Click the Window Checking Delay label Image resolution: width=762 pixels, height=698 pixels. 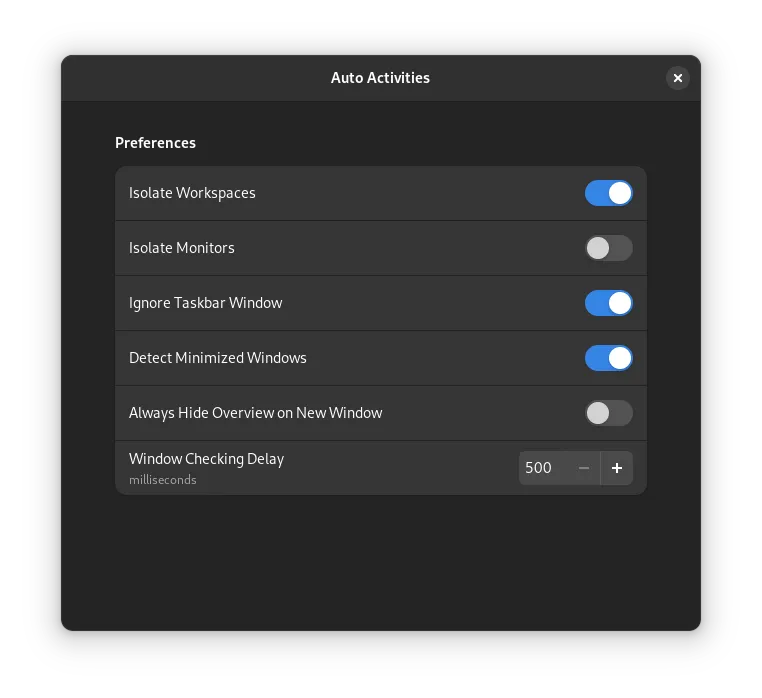point(207,459)
